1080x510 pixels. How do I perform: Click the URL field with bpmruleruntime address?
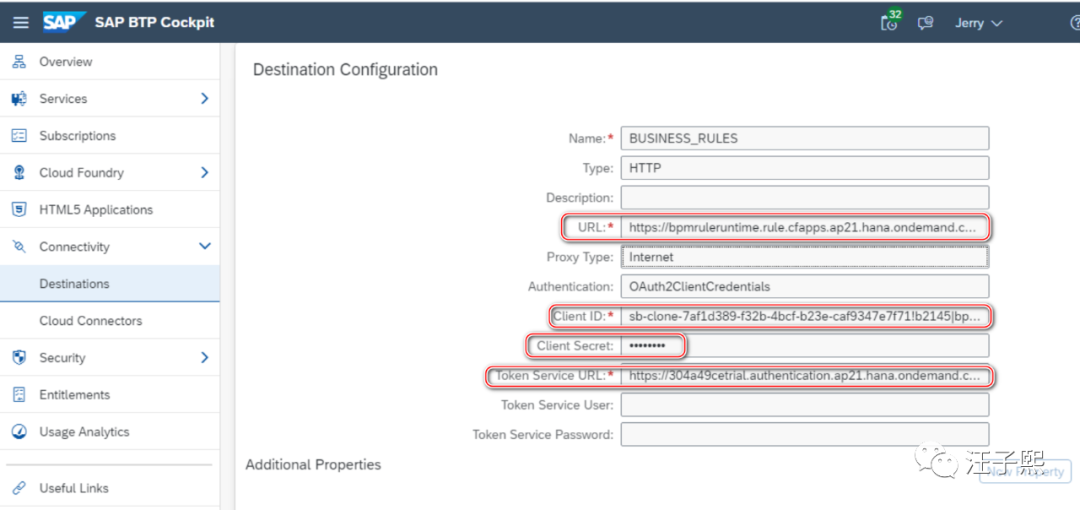pos(804,227)
